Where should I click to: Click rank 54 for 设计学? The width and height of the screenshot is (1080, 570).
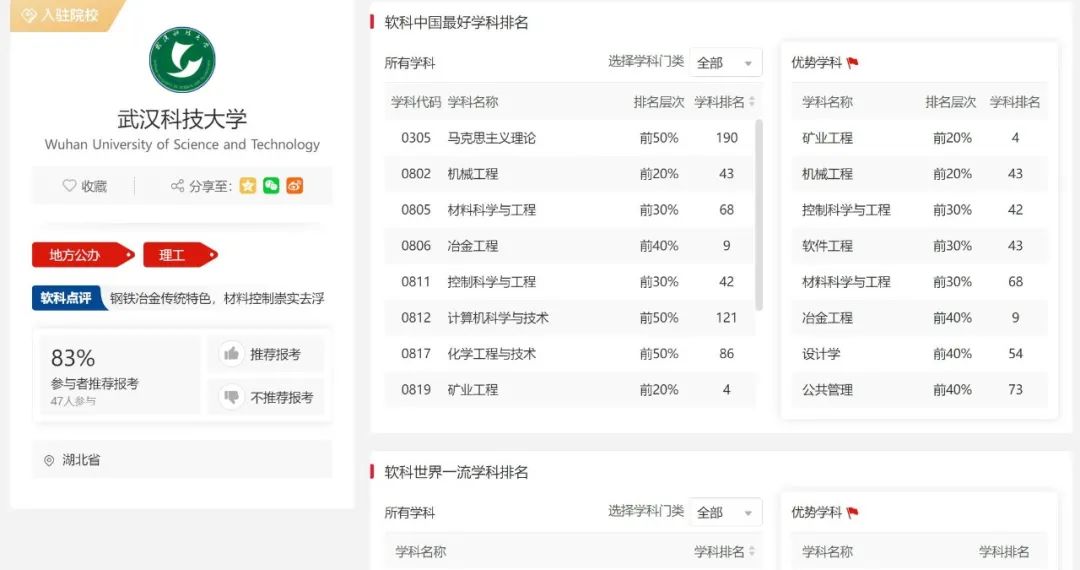[1015, 353]
